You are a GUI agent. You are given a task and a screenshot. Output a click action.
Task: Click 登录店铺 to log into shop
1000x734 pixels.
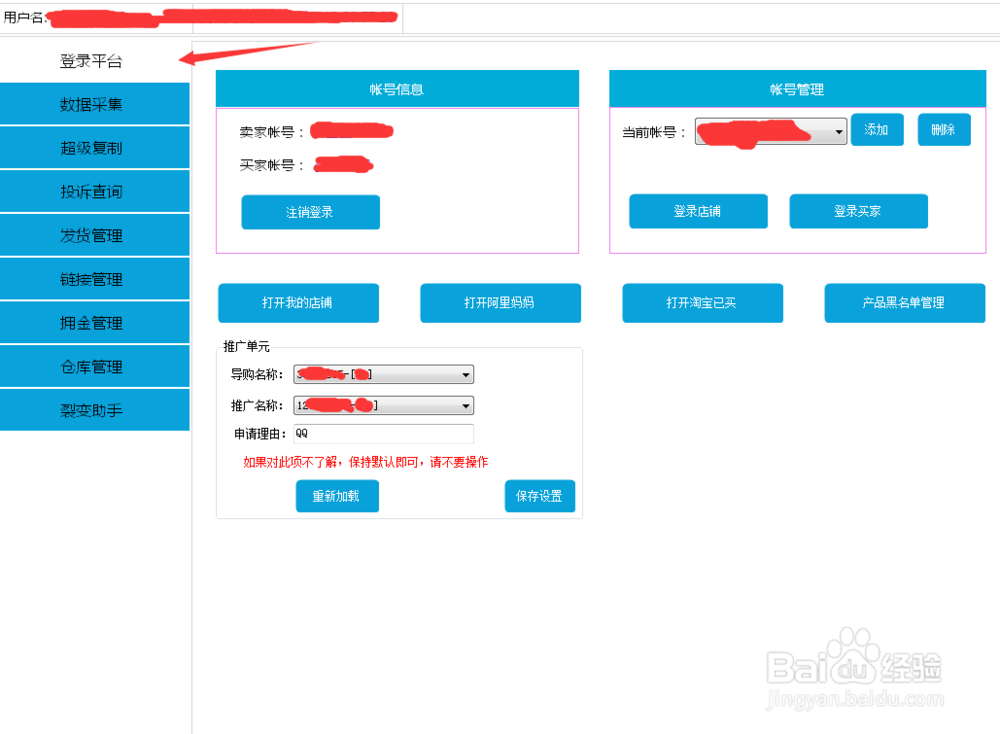697,211
